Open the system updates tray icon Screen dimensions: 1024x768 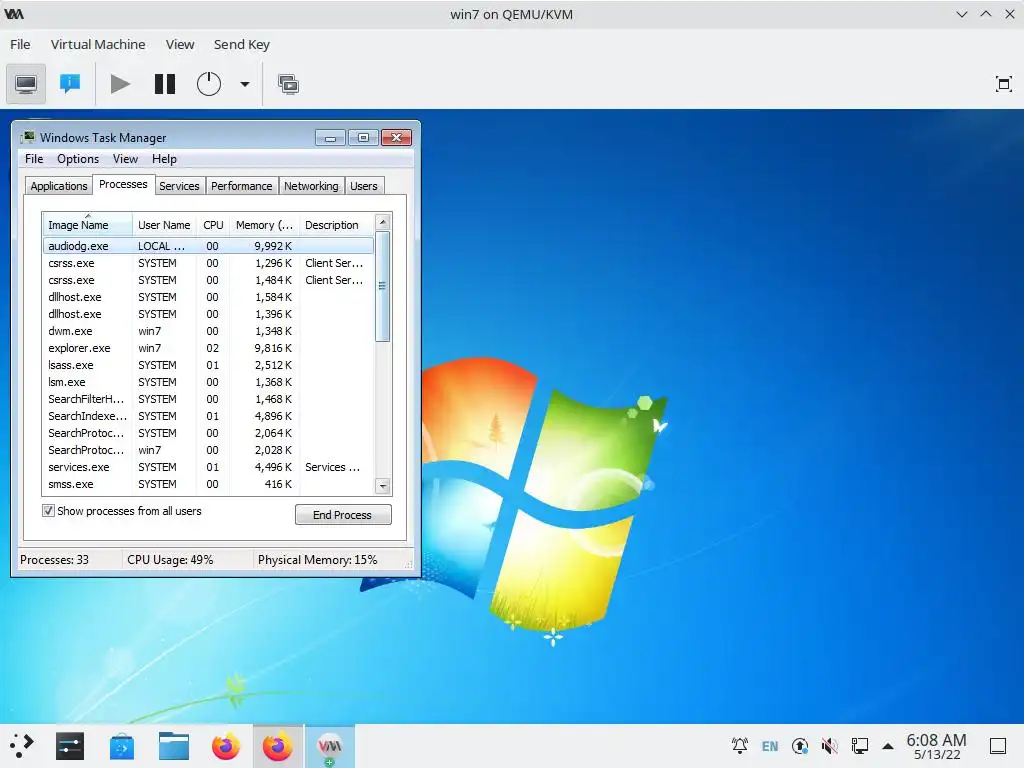coord(800,746)
